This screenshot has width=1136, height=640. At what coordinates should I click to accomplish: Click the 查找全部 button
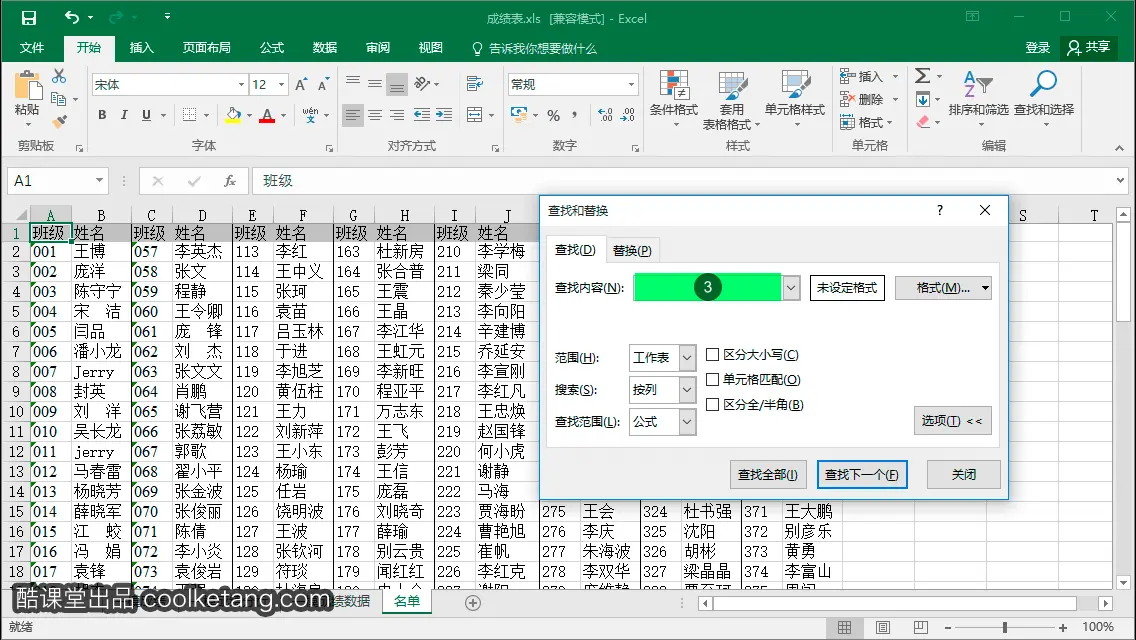767,475
